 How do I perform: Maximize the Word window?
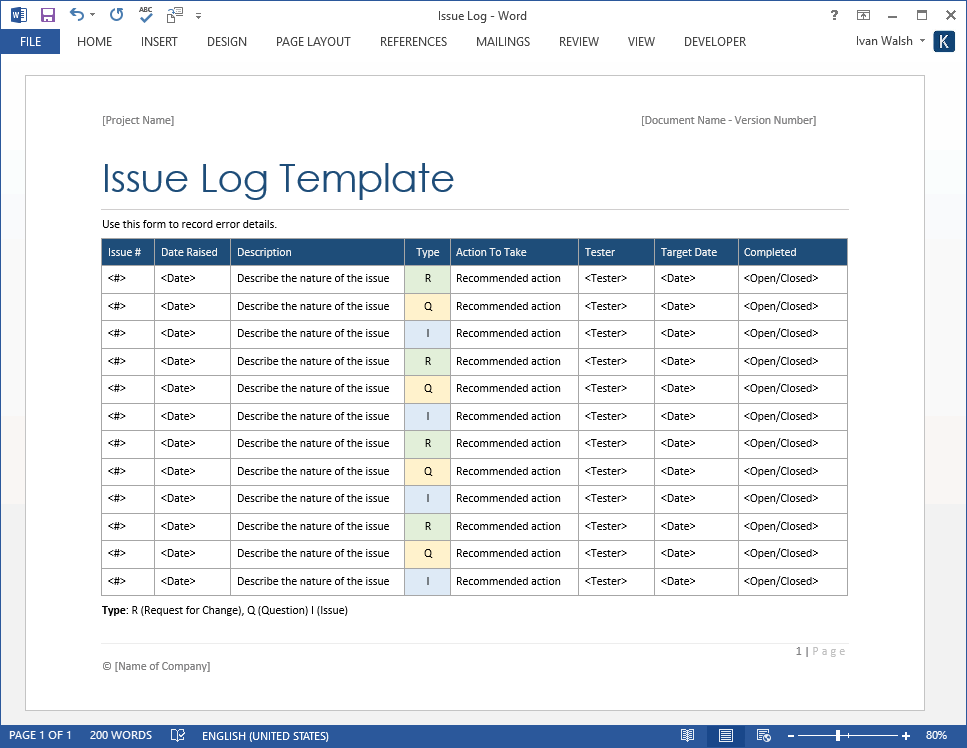(921, 15)
